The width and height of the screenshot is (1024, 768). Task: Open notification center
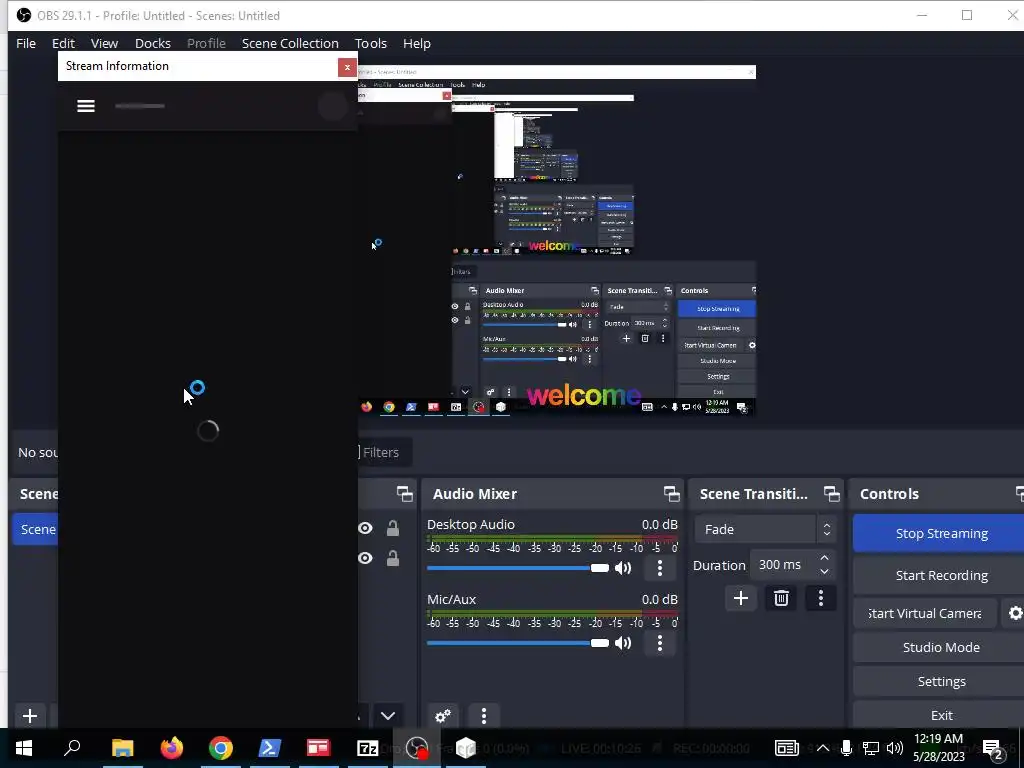(x=993, y=749)
